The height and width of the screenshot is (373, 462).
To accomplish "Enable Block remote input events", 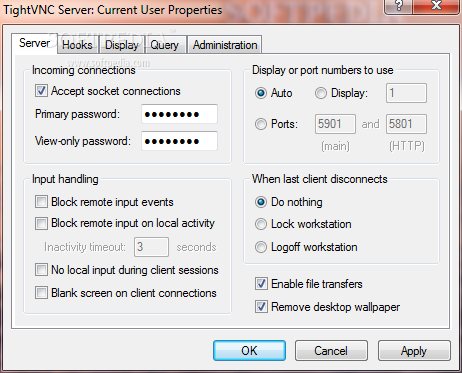I will (41, 202).
